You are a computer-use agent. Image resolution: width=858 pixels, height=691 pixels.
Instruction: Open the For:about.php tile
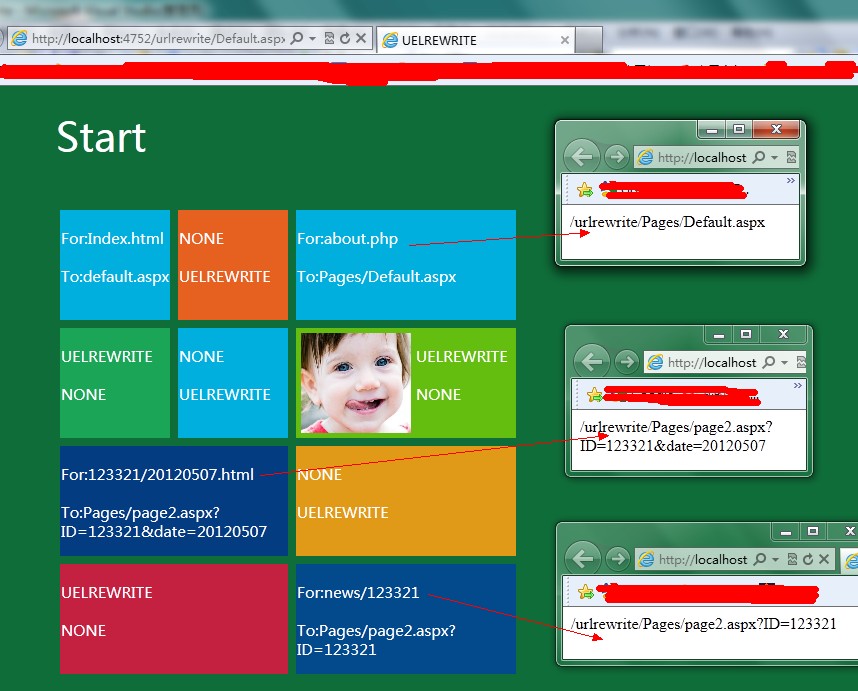(405, 264)
